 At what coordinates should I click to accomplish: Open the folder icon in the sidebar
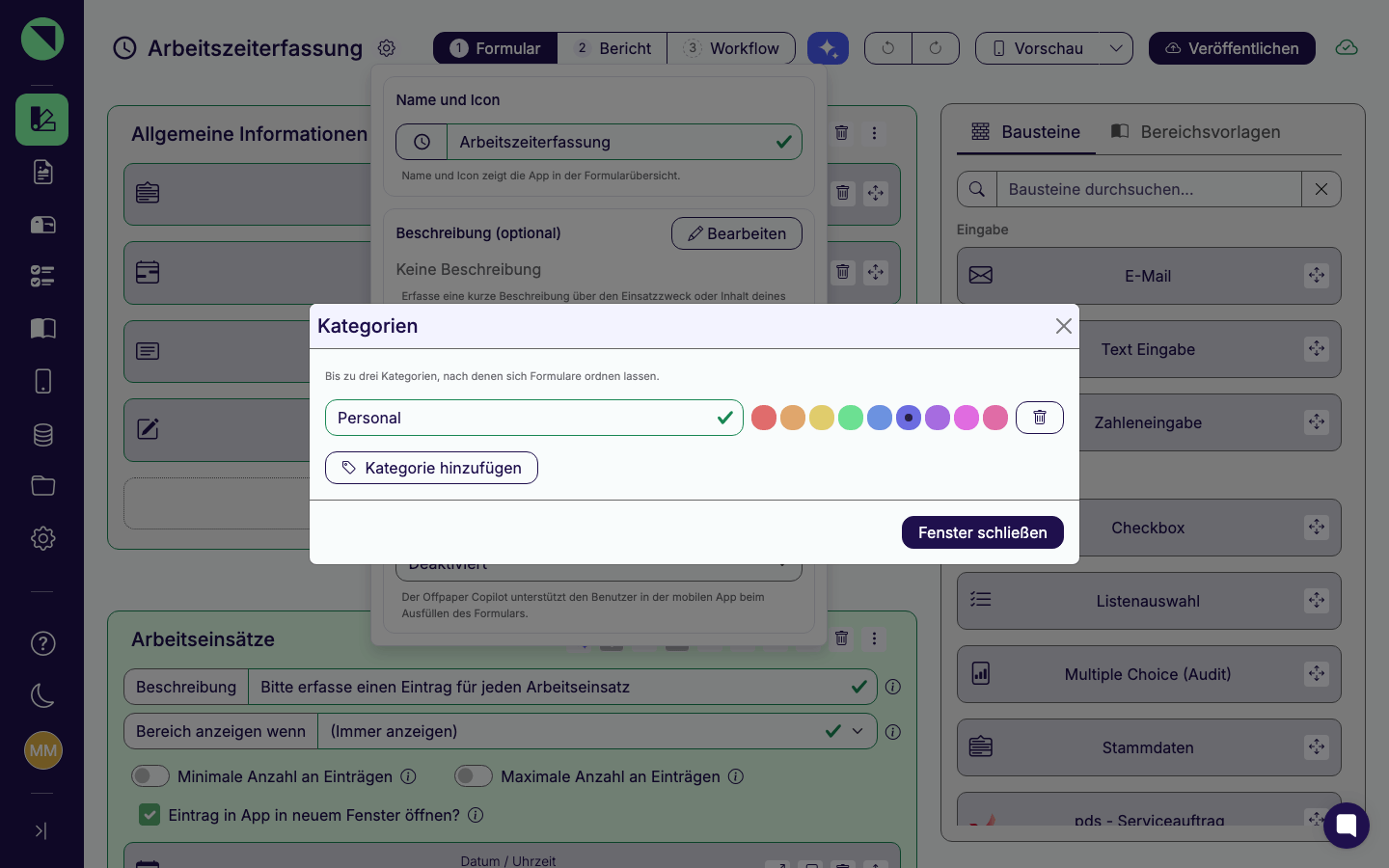(42, 486)
